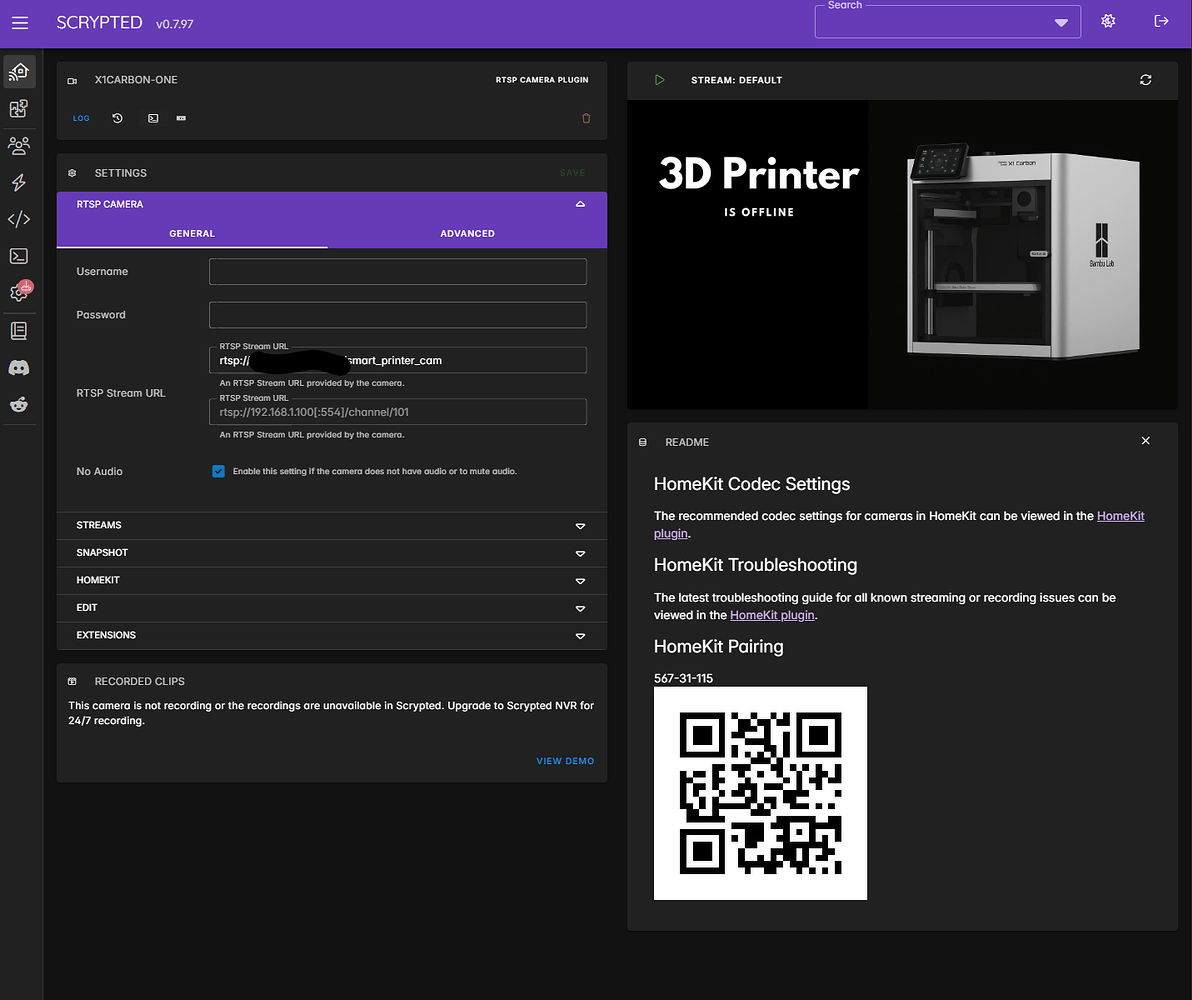1192x1000 pixels.
Task: Open the Reddit community icon
Action: [18, 404]
